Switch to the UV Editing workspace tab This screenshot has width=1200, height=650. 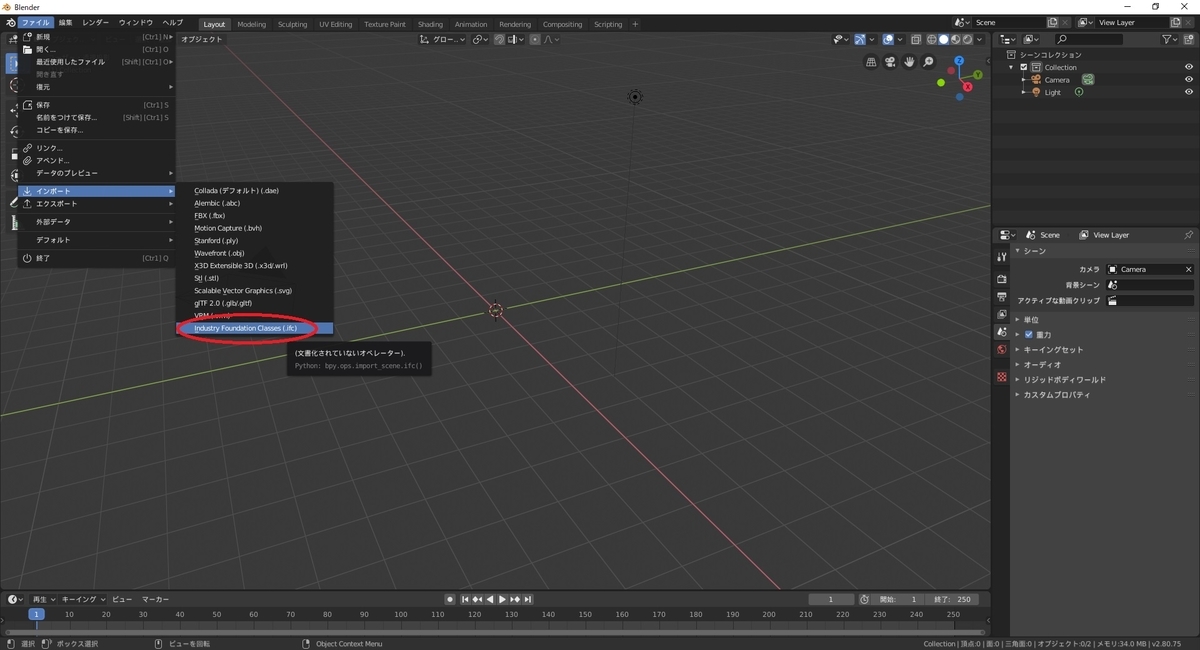tap(336, 24)
